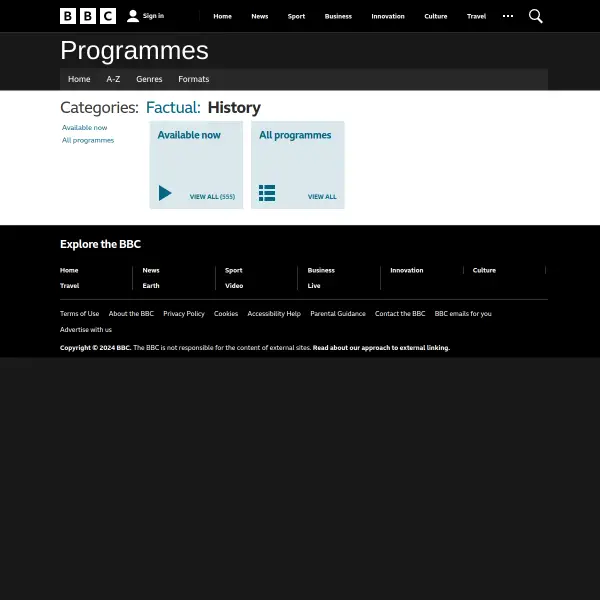Click the Programmes heading
Screen dimensions: 600x600
(134, 51)
